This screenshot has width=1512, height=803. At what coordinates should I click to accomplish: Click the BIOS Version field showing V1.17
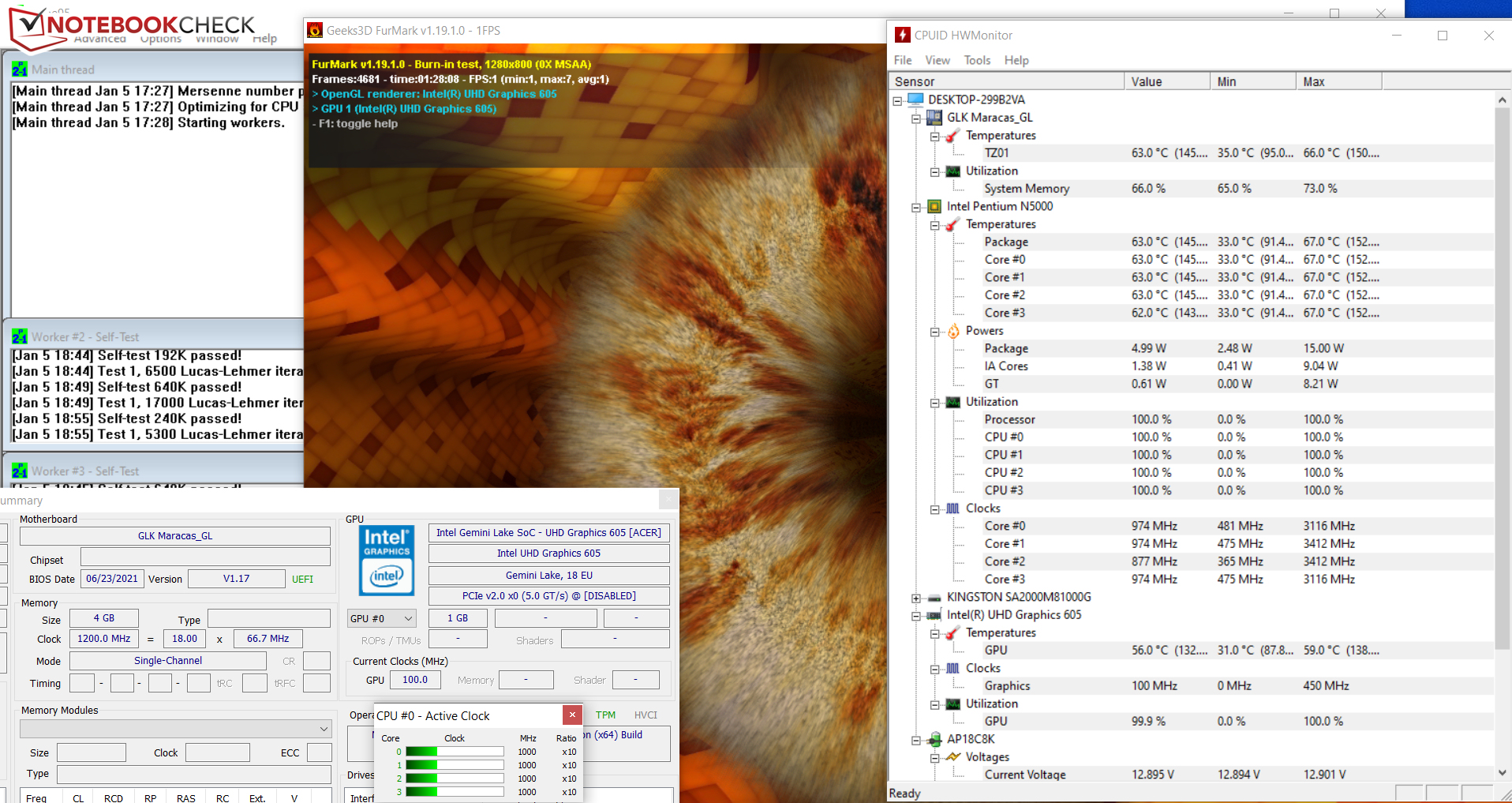coord(237,579)
